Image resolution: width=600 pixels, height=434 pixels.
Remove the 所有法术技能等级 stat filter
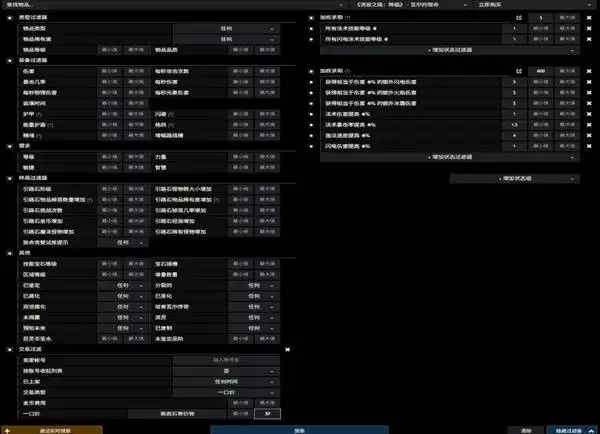pos(589,28)
